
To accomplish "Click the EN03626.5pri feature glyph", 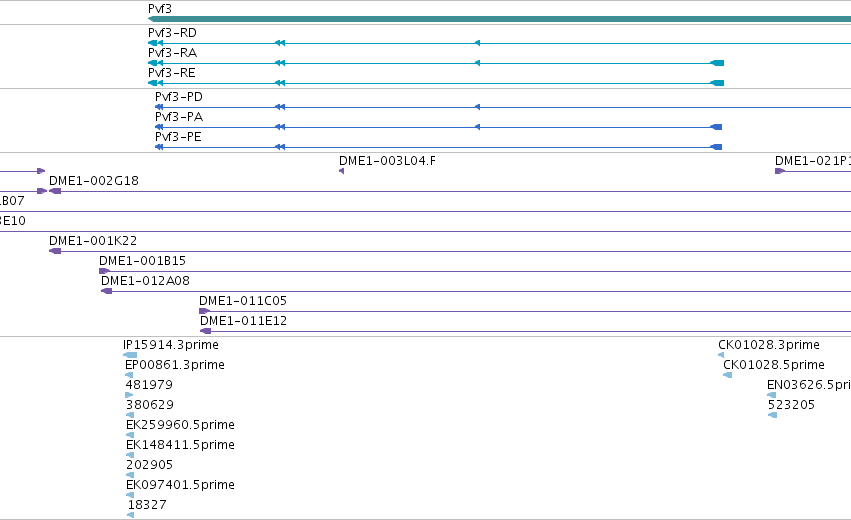I will point(772,396).
